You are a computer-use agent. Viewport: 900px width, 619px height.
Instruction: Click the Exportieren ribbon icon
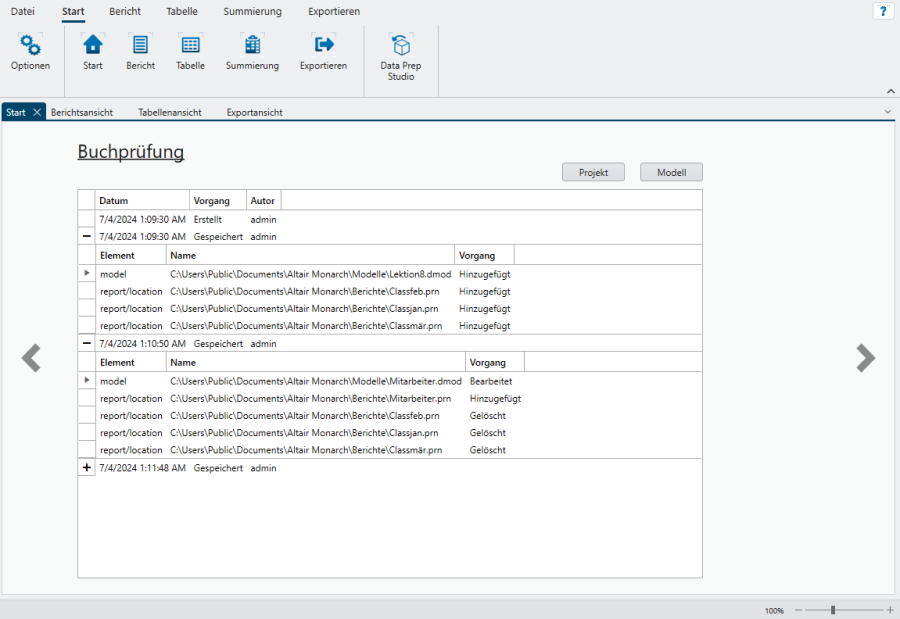323,46
